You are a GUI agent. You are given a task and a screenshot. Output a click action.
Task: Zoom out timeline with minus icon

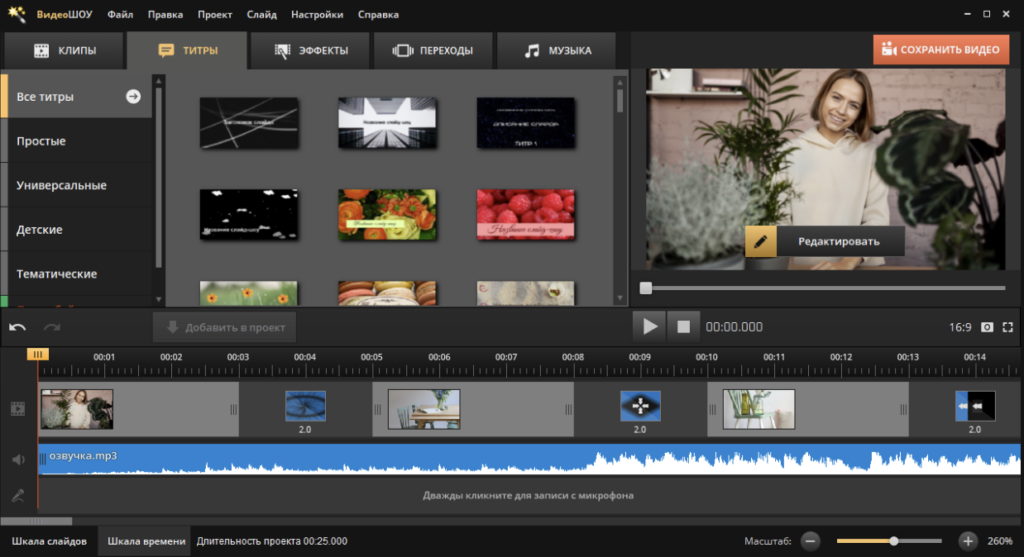coord(810,541)
